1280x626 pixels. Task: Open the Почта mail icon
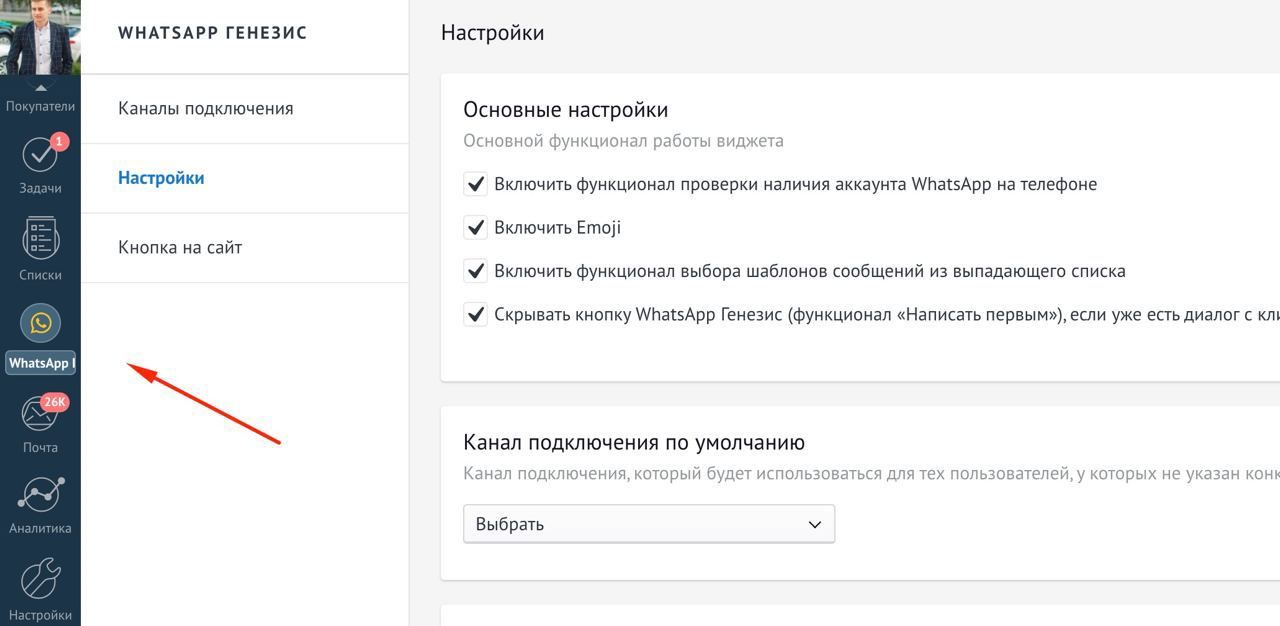[x=40, y=412]
